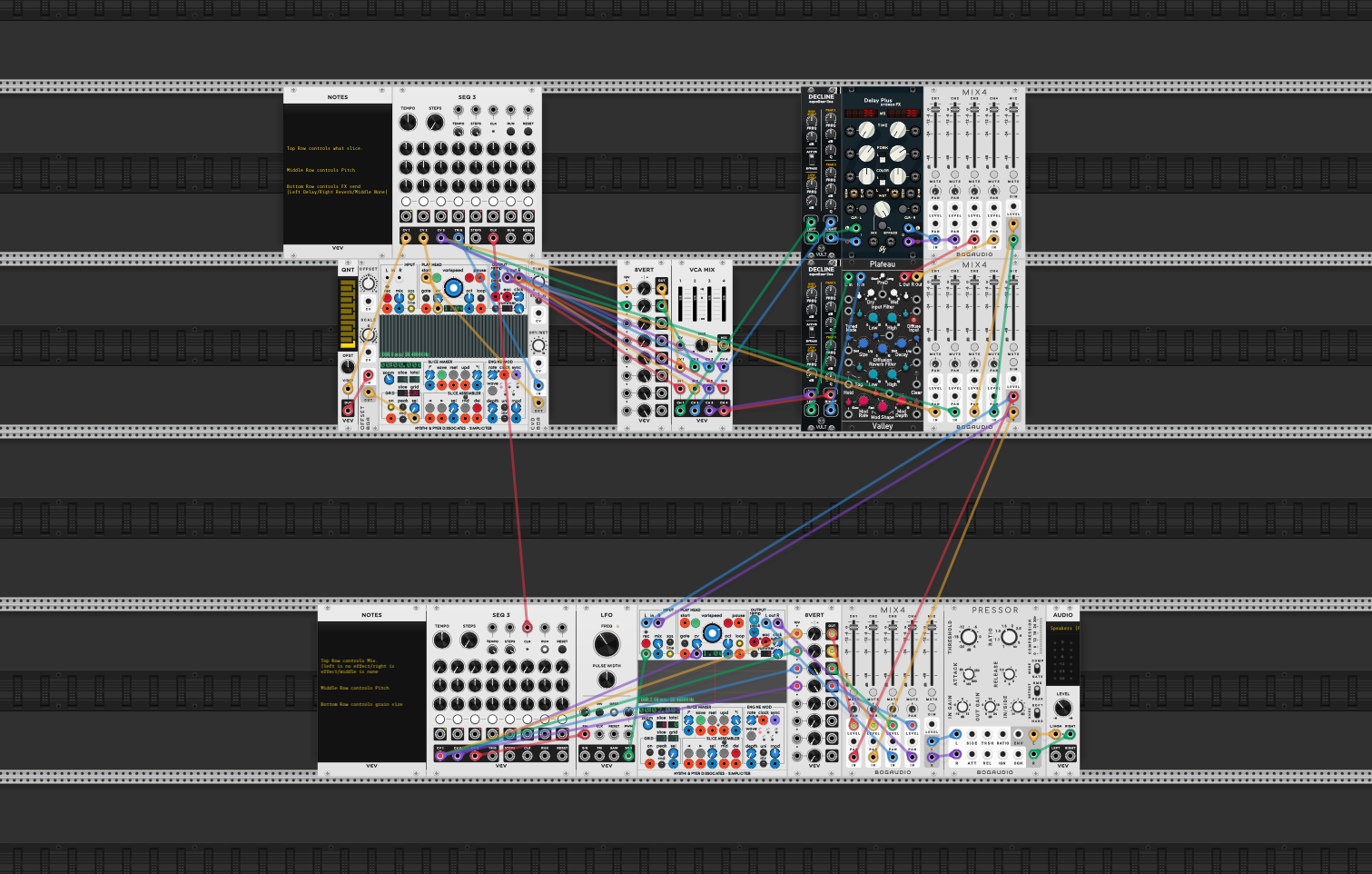Click varispeed knob on bottom Simpliciter module

click(712, 633)
